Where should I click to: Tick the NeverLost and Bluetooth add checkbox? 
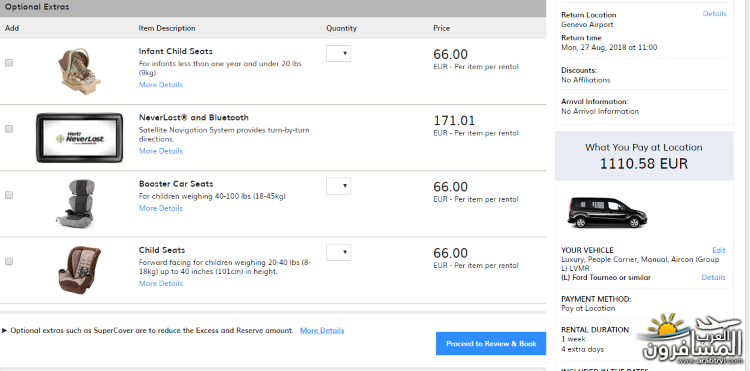point(9,129)
